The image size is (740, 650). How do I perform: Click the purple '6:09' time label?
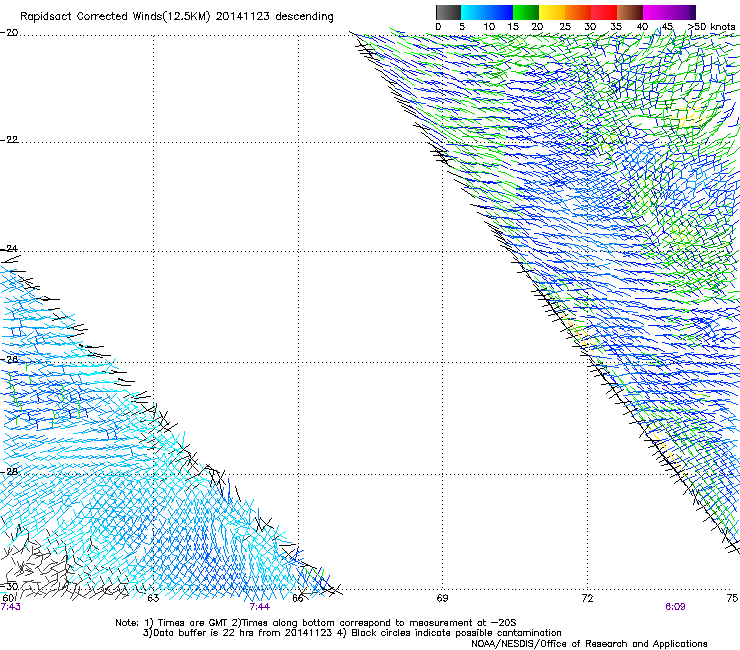(675, 607)
